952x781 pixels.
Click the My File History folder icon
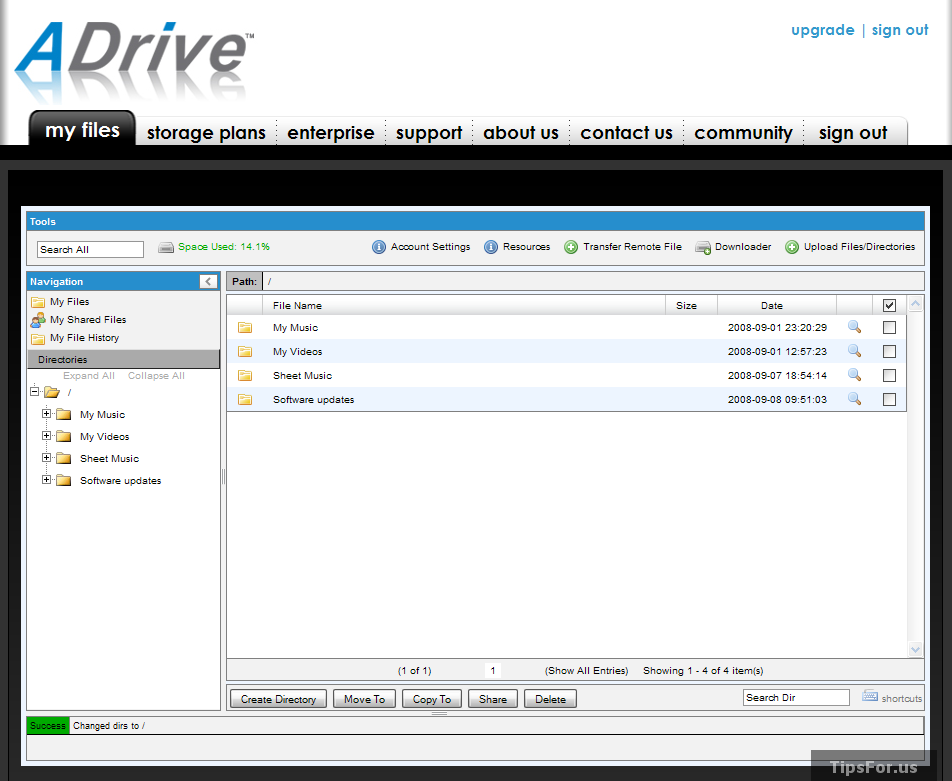(38, 338)
